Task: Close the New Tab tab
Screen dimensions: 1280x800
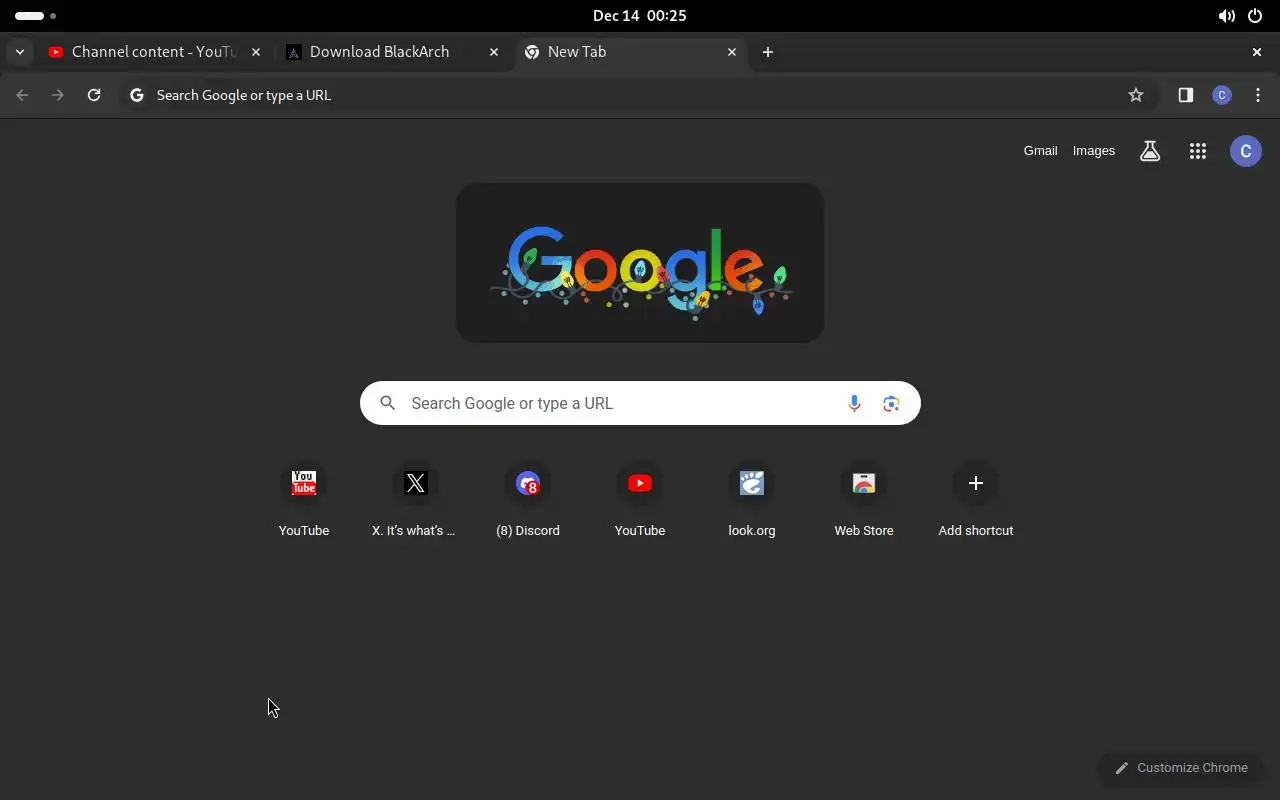Action: (x=732, y=52)
